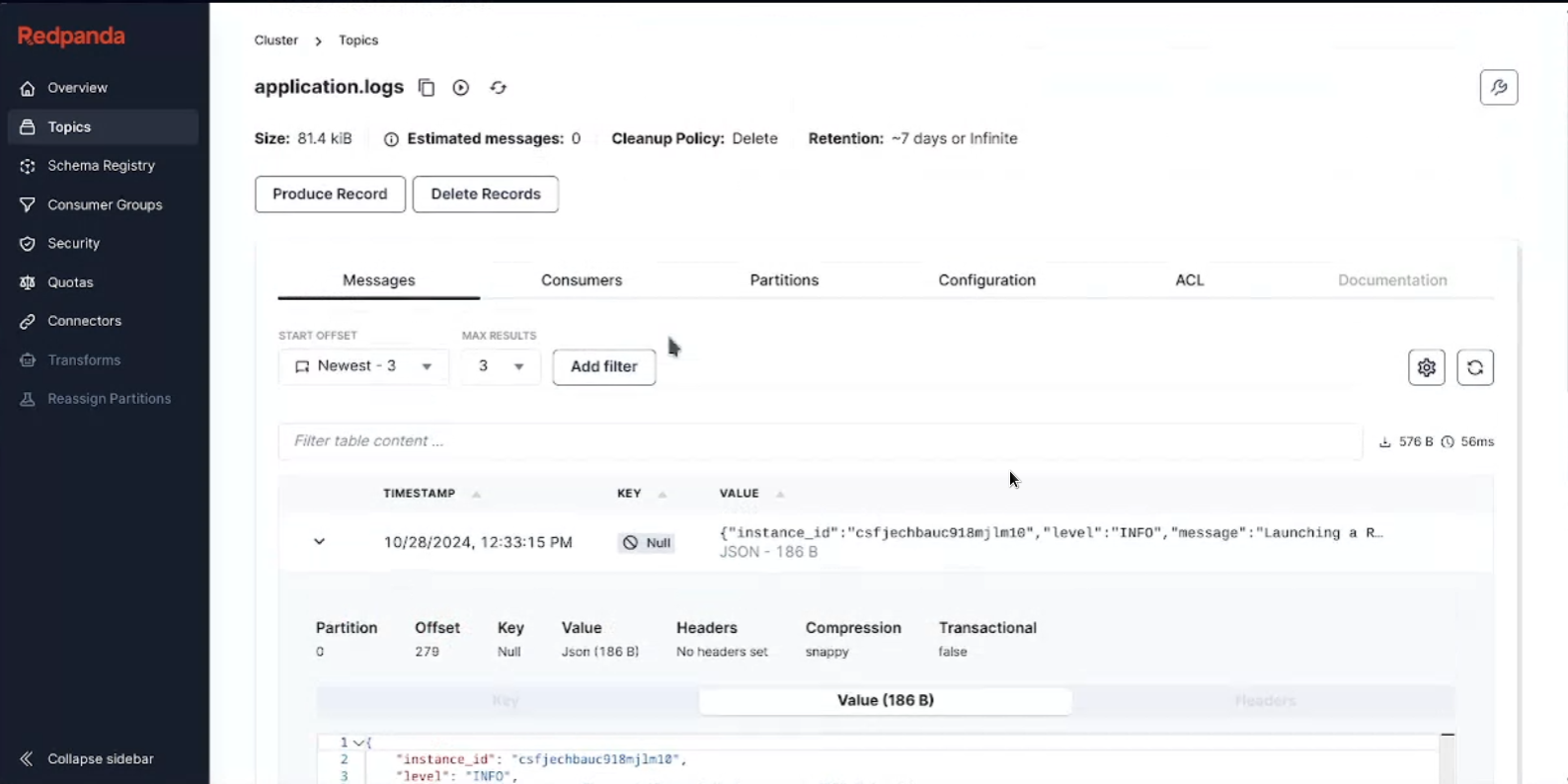Switch to the Partitions tab
This screenshot has width=1568, height=784.
784,280
